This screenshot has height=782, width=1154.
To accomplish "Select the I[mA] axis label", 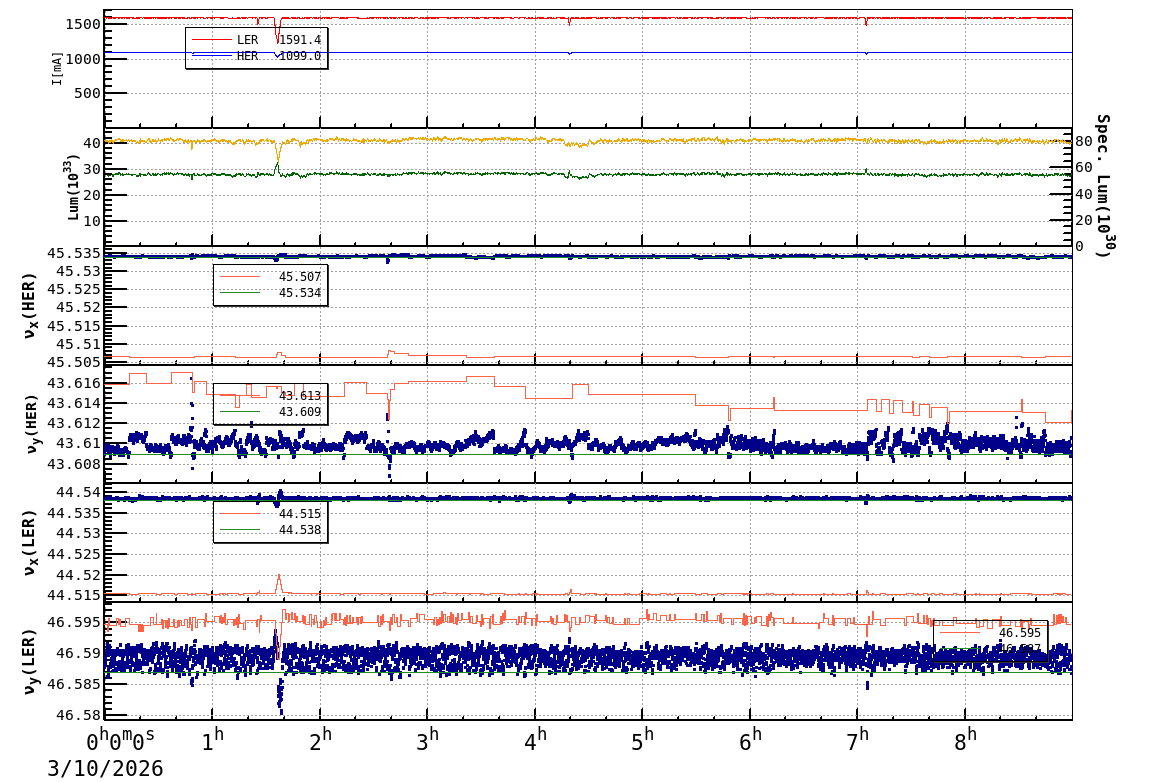I will [57, 68].
